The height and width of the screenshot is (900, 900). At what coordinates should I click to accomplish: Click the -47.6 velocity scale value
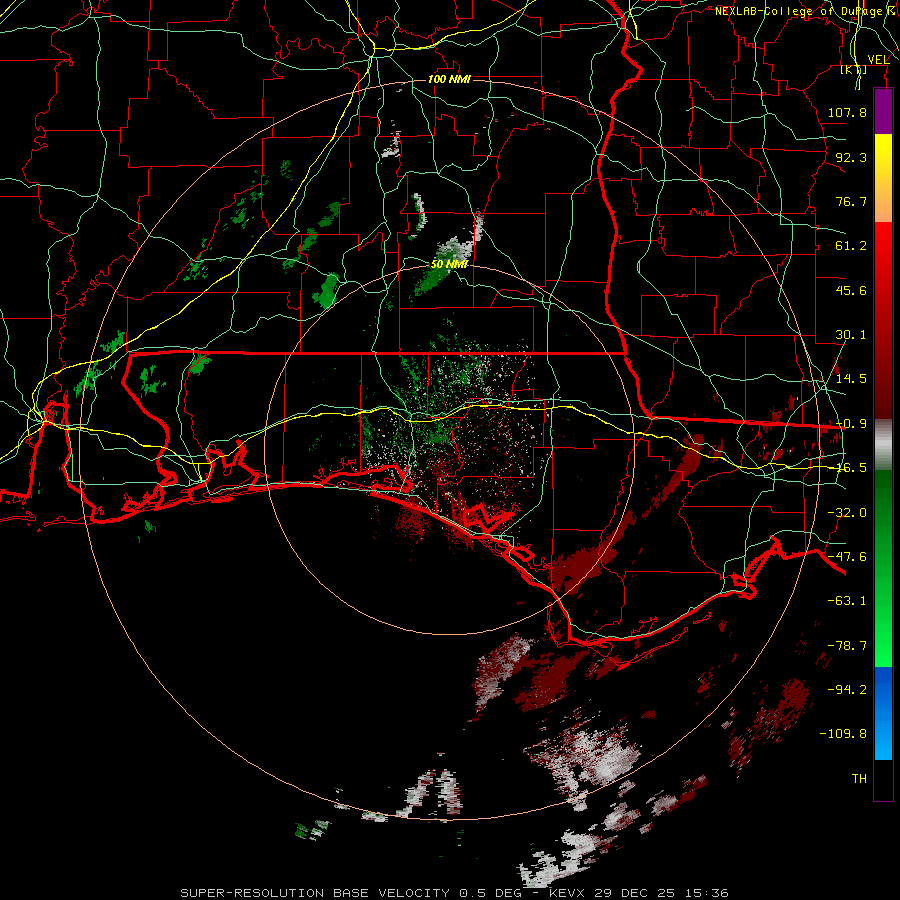click(847, 557)
